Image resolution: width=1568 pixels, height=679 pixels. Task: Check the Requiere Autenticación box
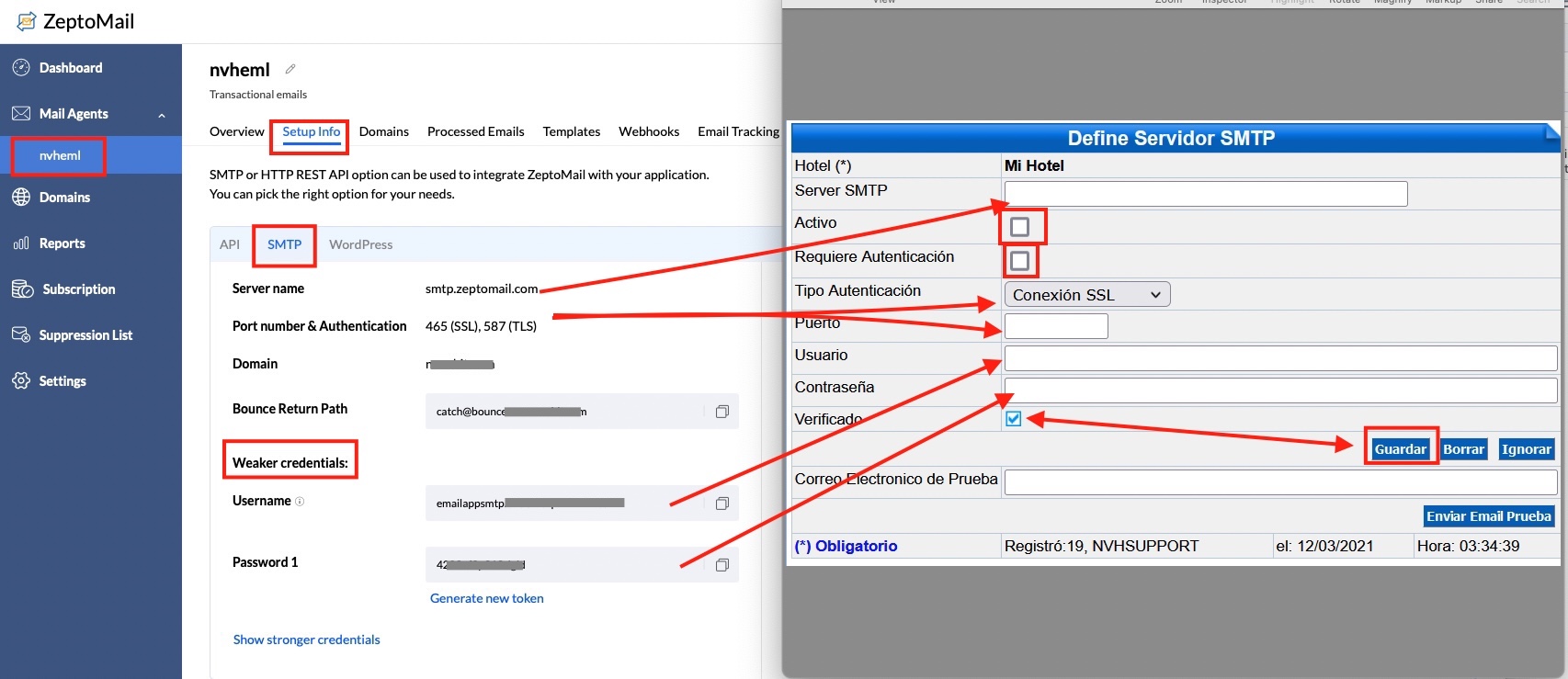[x=1019, y=261]
